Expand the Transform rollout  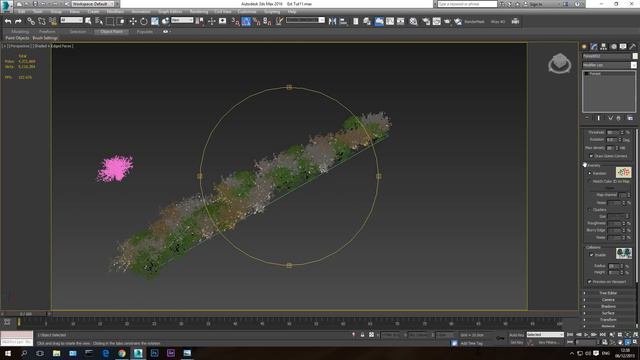coord(608,320)
